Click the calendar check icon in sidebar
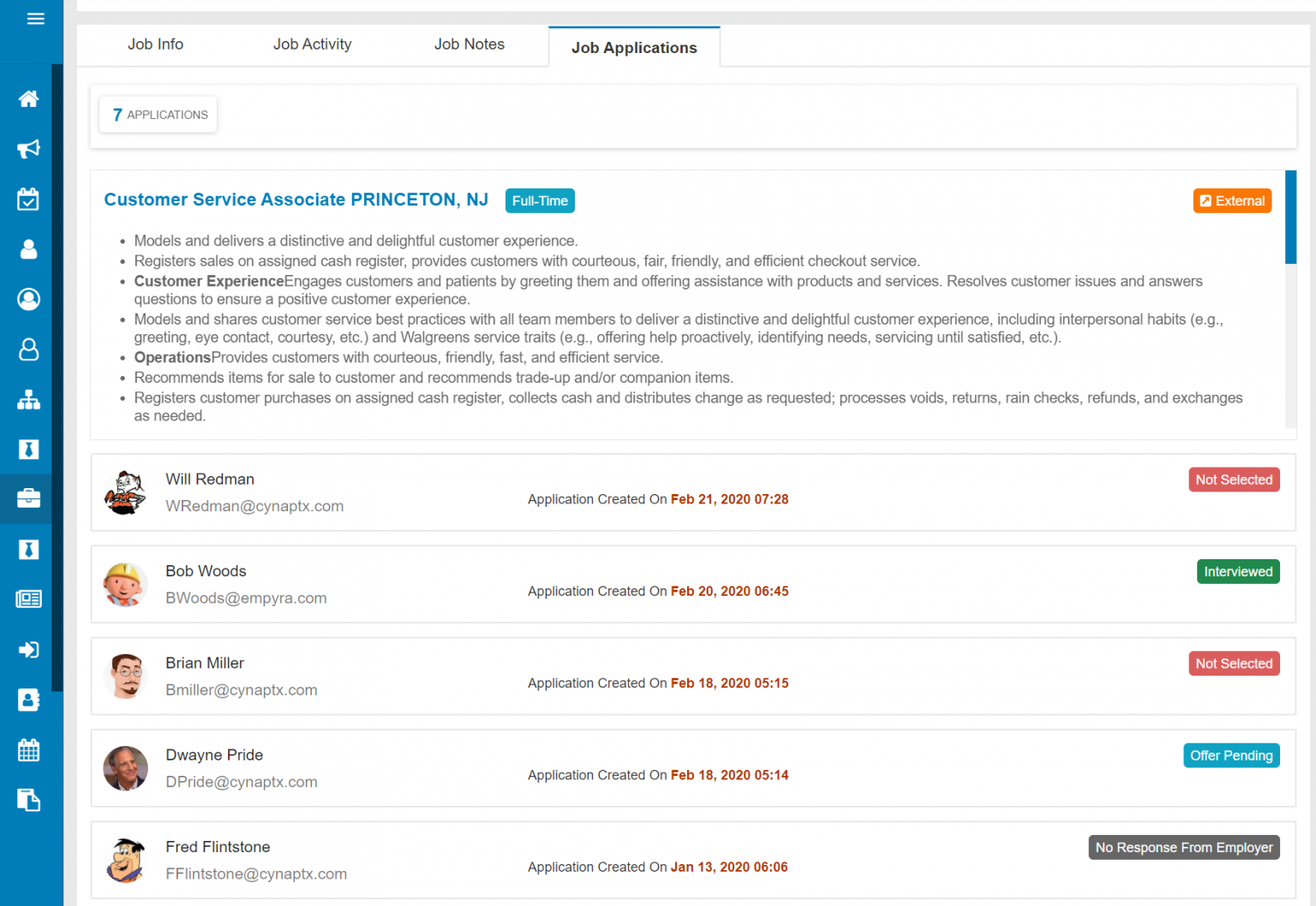This screenshot has height=906, width=1316. point(28,200)
